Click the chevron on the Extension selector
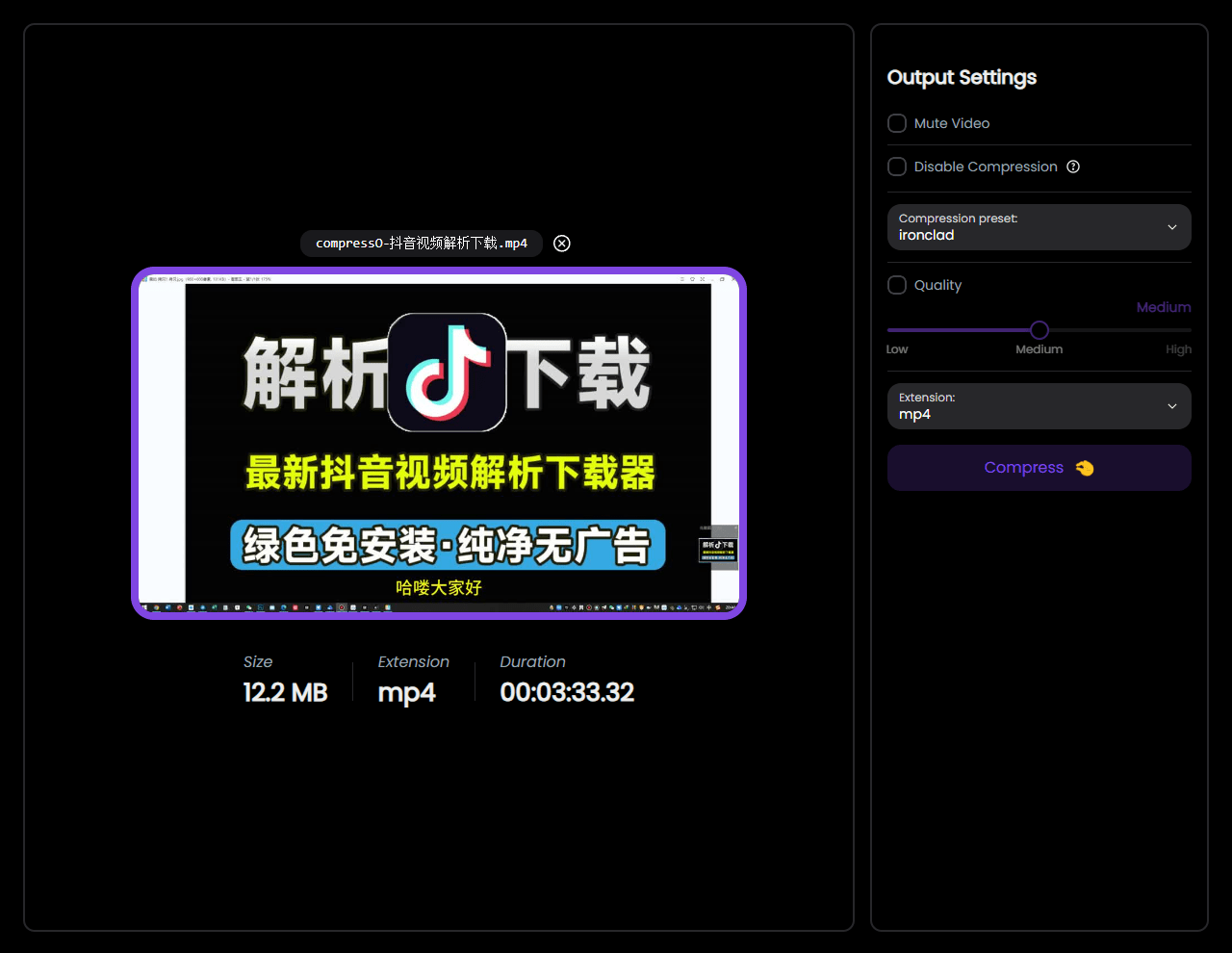 coord(1171,405)
